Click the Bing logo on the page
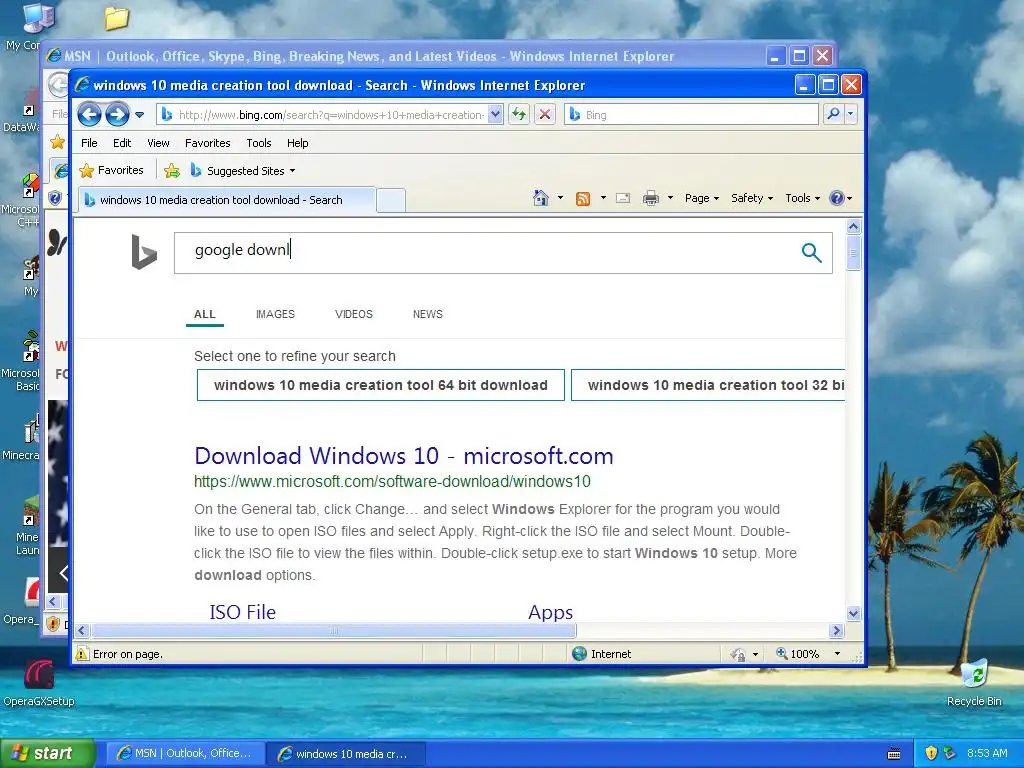 pos(144,252)
